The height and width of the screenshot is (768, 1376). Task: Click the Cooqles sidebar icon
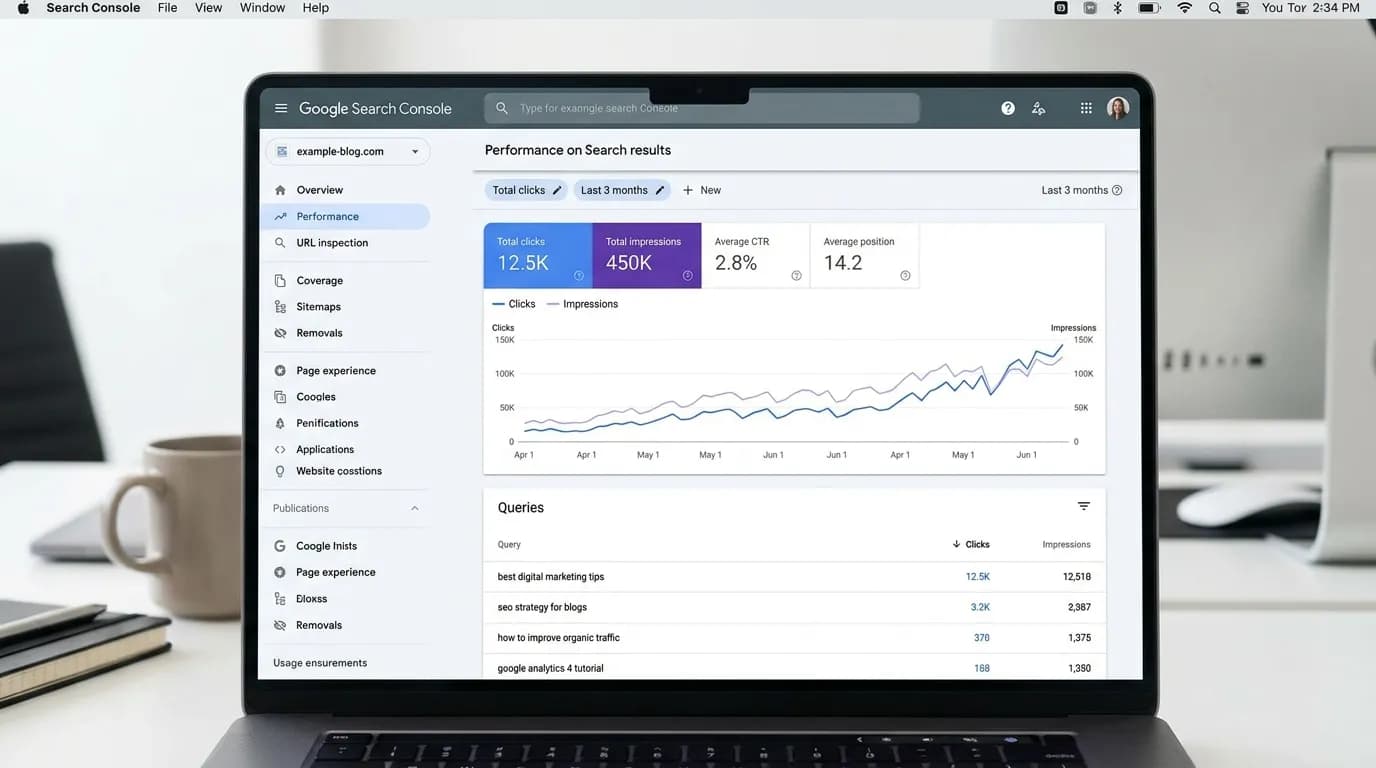click(280, 397)
